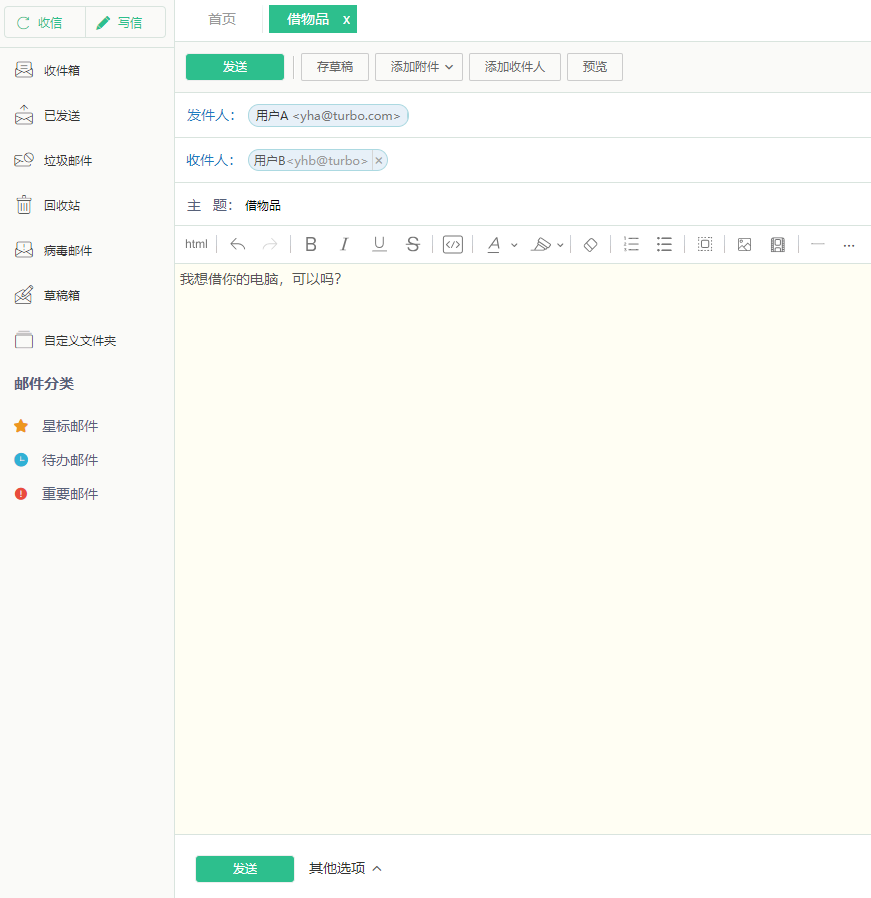Screen dimensions: 871x898
Task: Click 发件人 sender label
Action: (210, 115)
